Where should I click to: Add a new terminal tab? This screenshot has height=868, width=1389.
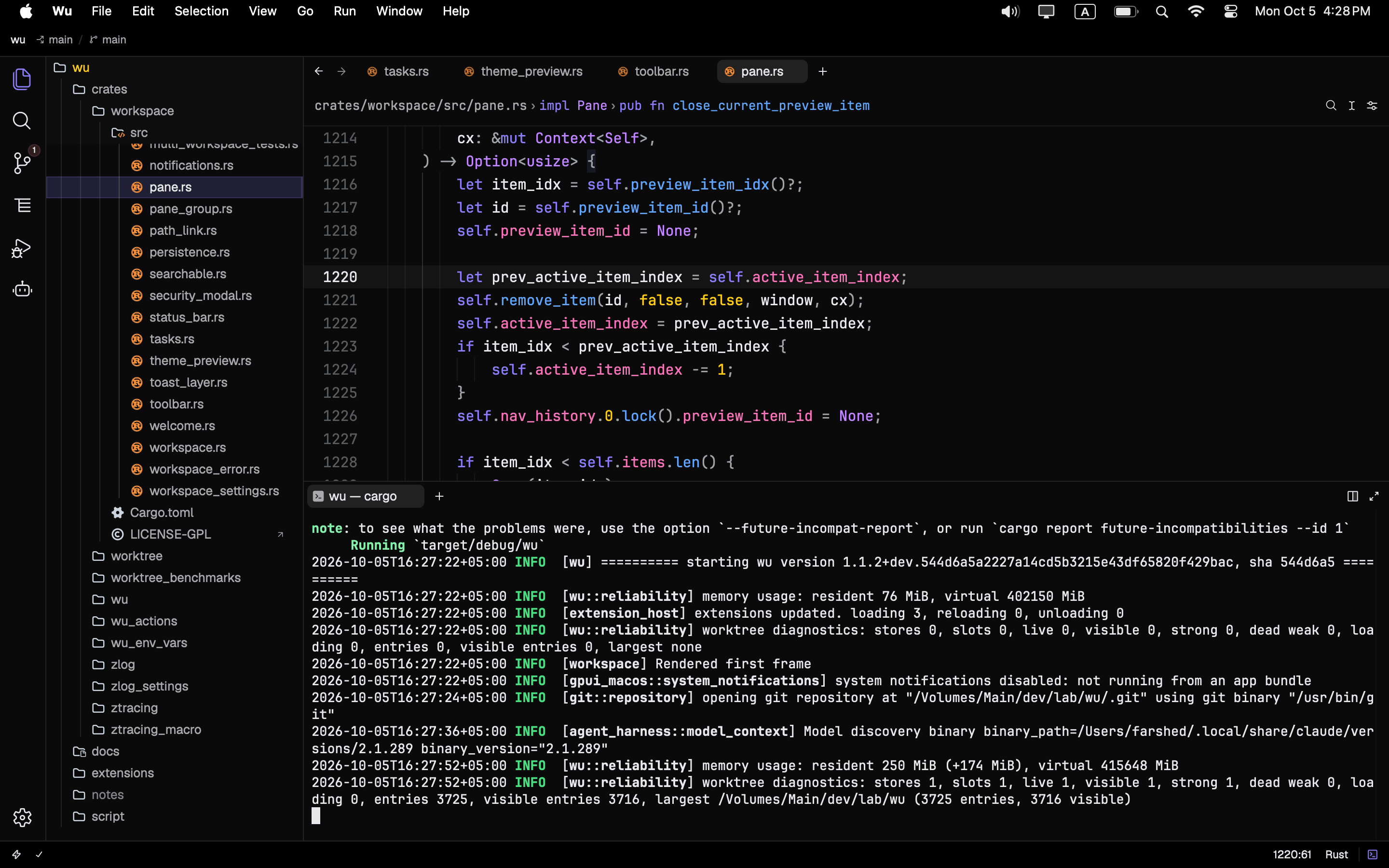[x=439, y=496]
